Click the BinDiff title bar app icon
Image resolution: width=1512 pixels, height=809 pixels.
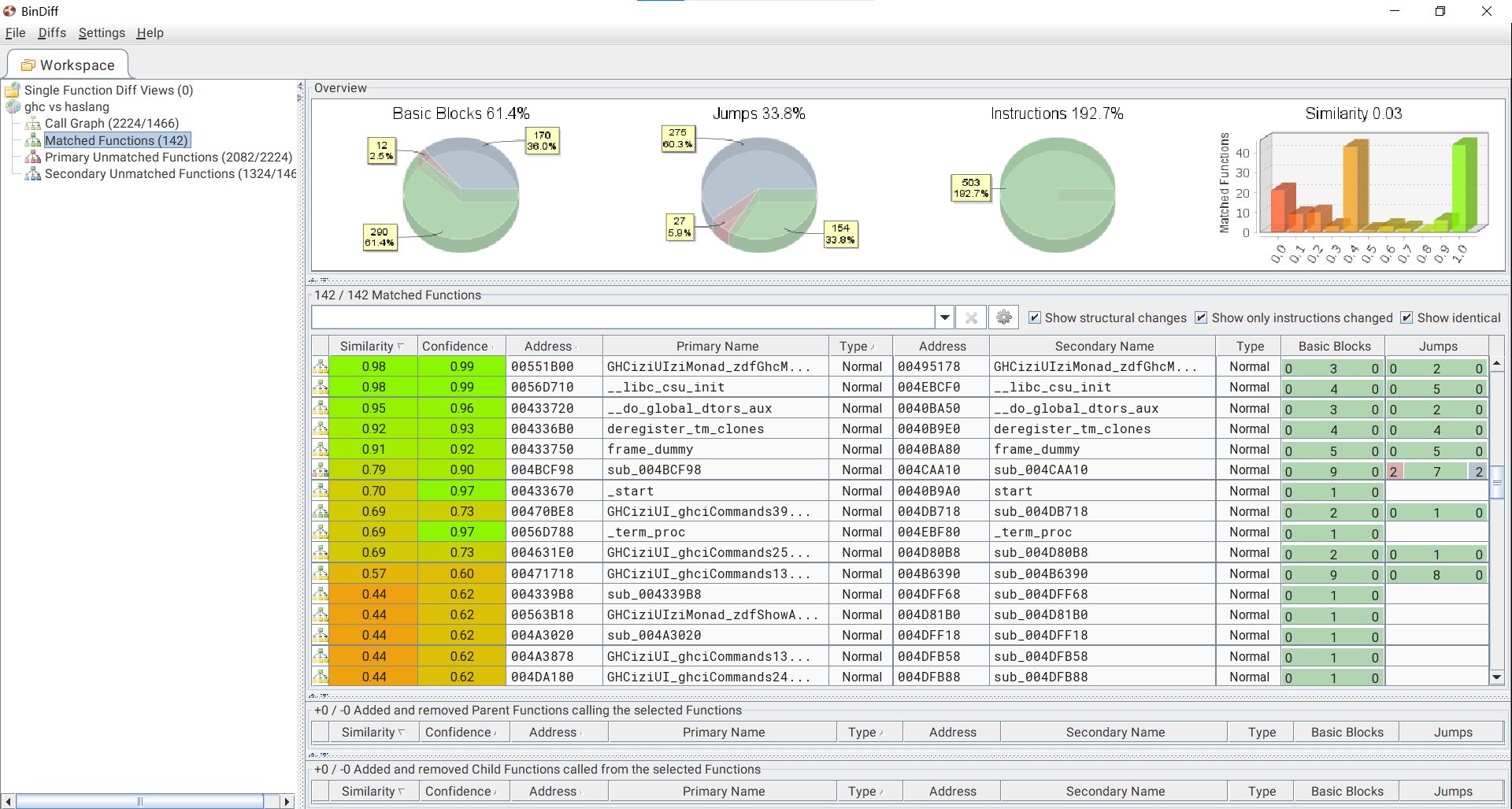[x=10, y=11]
